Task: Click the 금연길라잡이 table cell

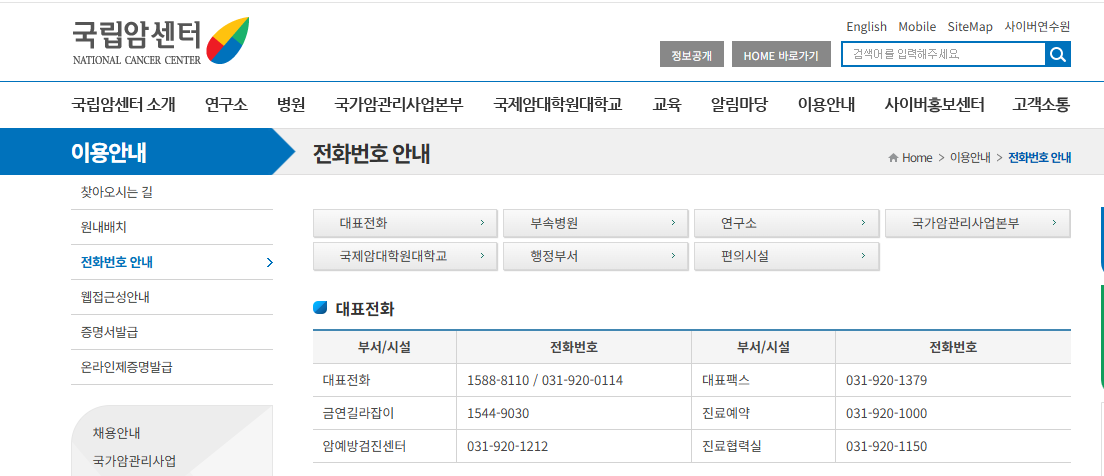Action: 385,413
